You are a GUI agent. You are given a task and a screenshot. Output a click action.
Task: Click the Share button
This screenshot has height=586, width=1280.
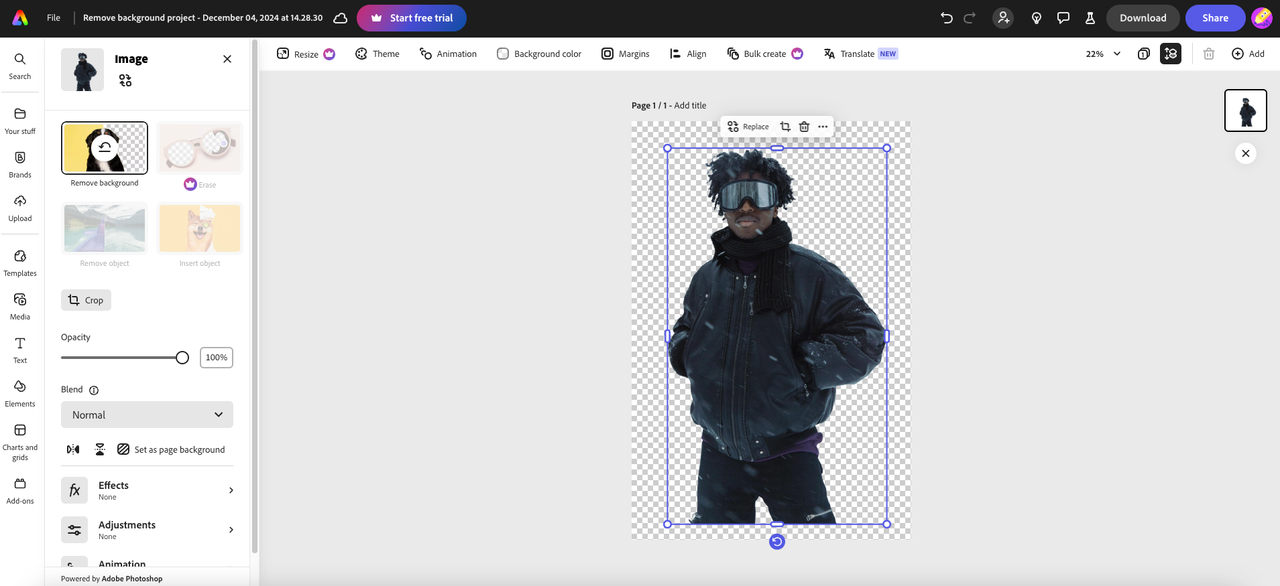coord(1215,18)
